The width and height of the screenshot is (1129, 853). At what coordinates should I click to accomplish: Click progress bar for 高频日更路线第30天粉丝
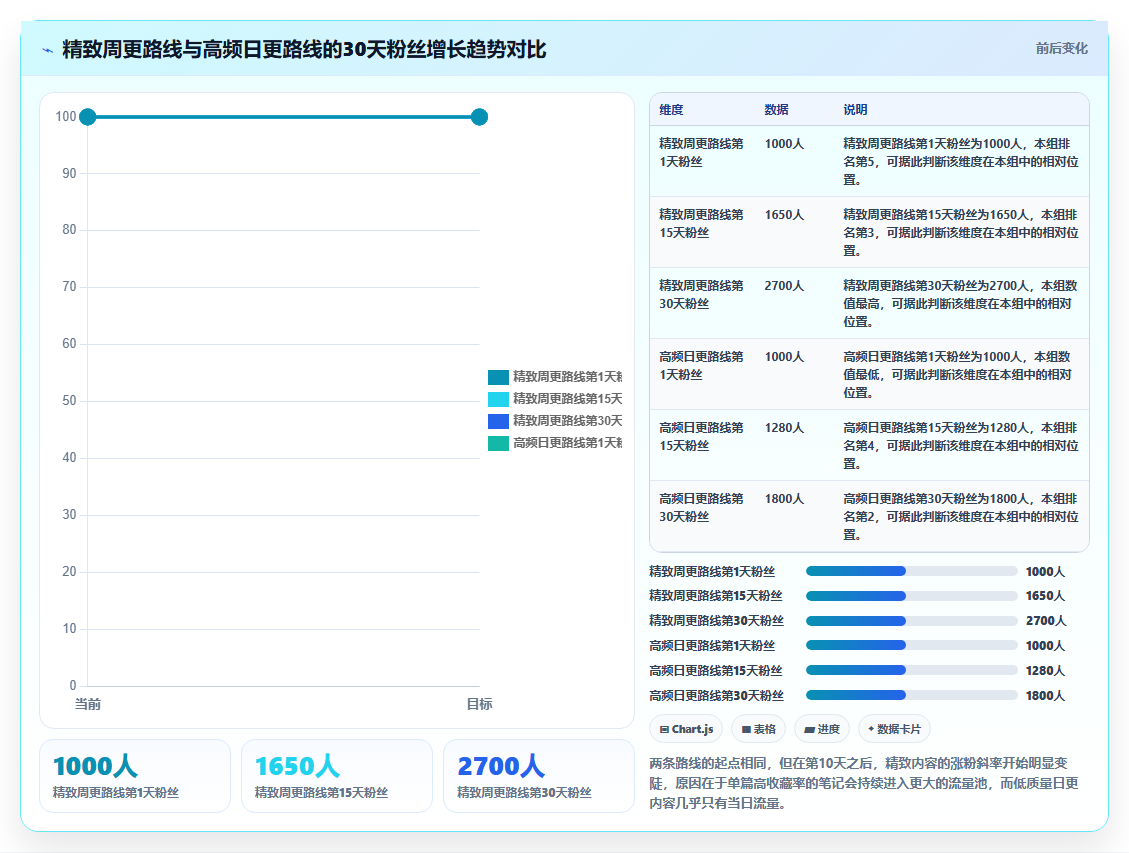(912, 695)
